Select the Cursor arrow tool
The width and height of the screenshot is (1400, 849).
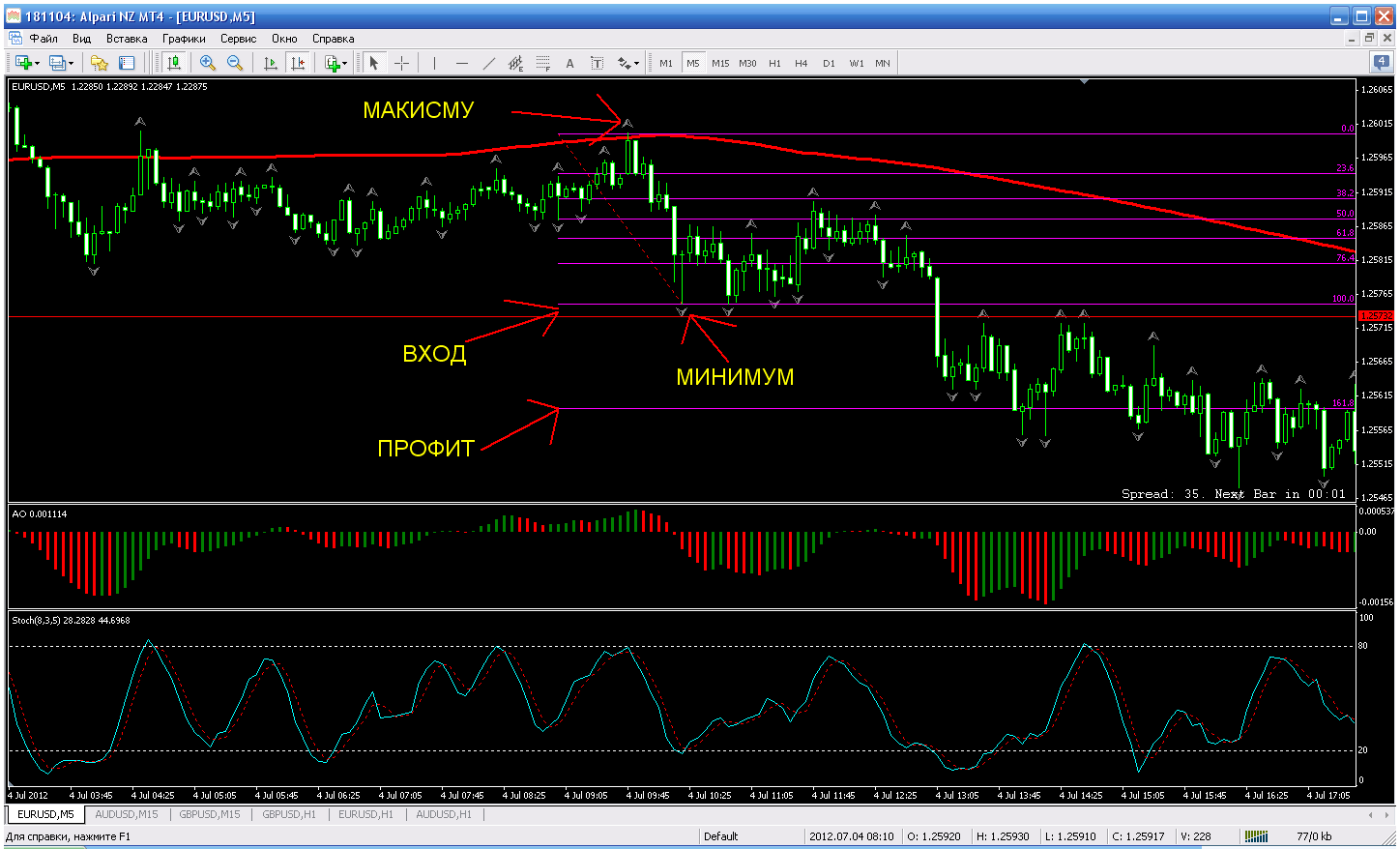(374, 63)
